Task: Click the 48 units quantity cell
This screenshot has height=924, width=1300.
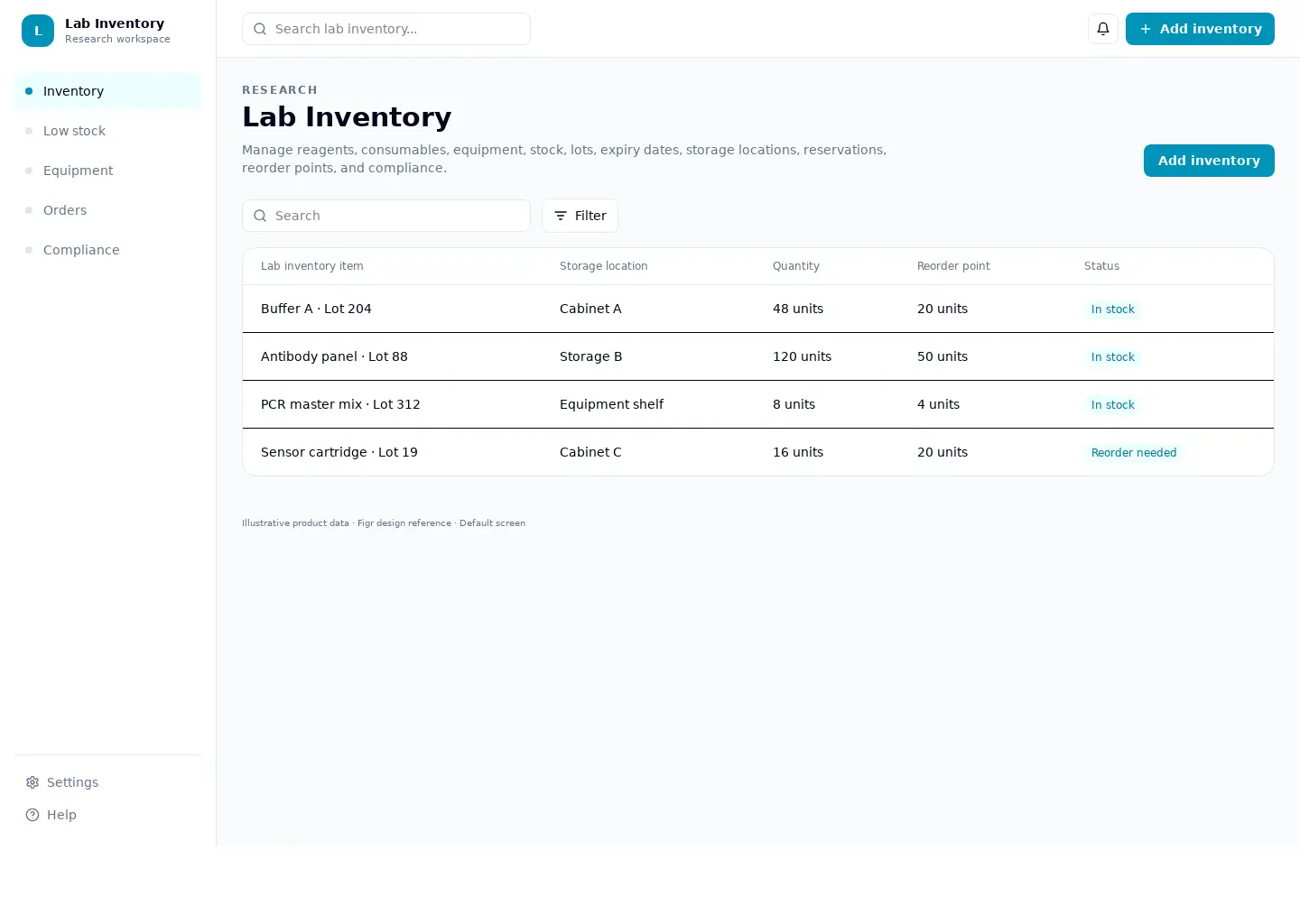Action: (798, 309)
